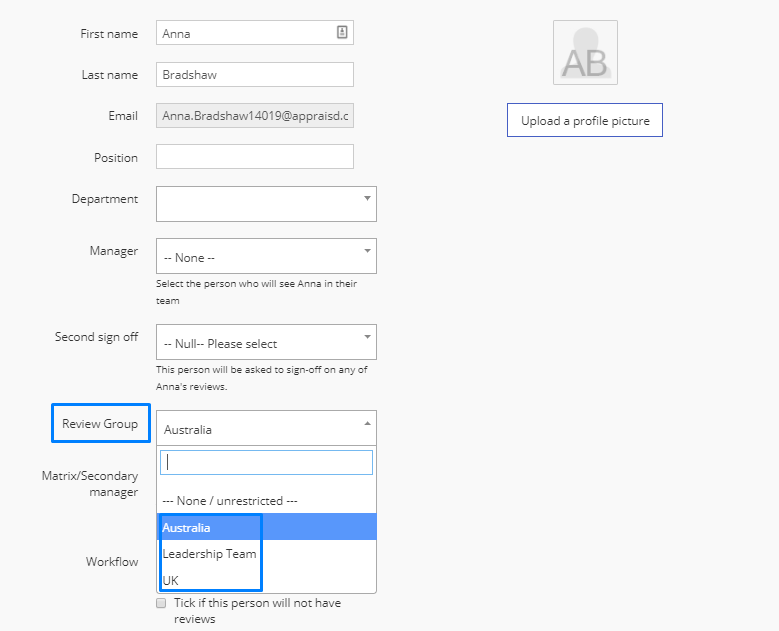Image resolution: width=779 pixels, height=631 pixels.
Task: Tick the person will not have reviews checkbox
Action: click(x=161, y=603)
